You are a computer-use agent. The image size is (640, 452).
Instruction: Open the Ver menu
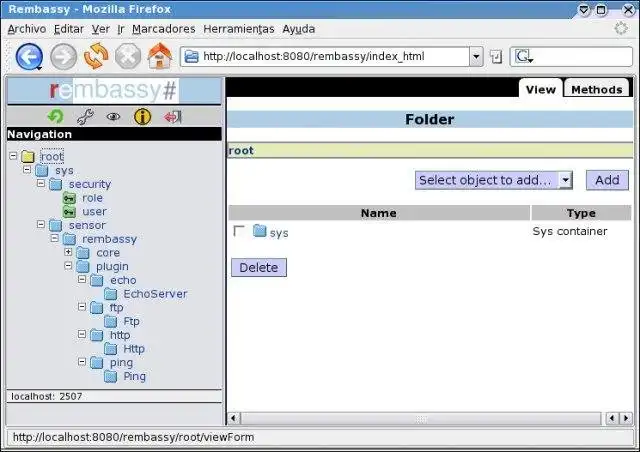coord(100,29)
